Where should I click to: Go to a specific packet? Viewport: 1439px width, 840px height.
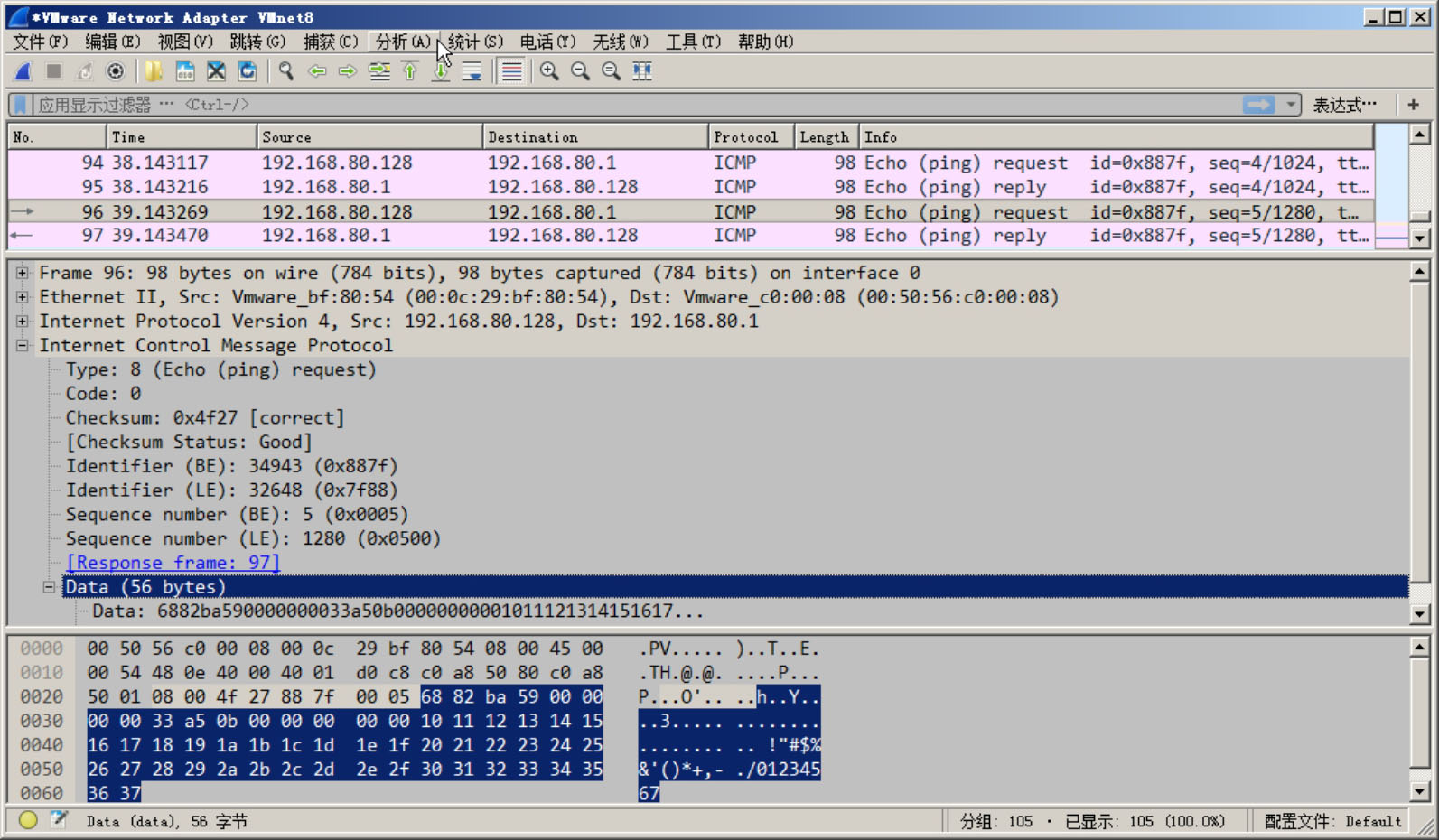coord(379,71)
